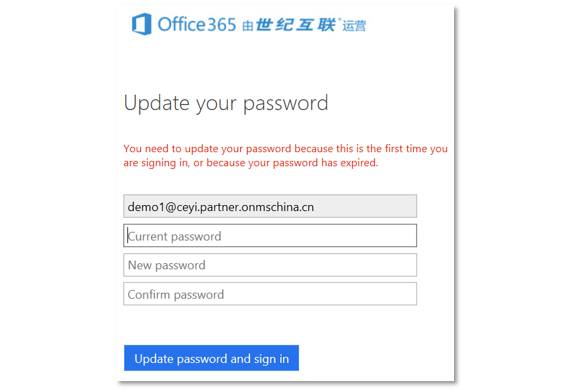The image size is (563, 390).
Task: Select the greyed-out email address text
Action: [x=220, y=207]
